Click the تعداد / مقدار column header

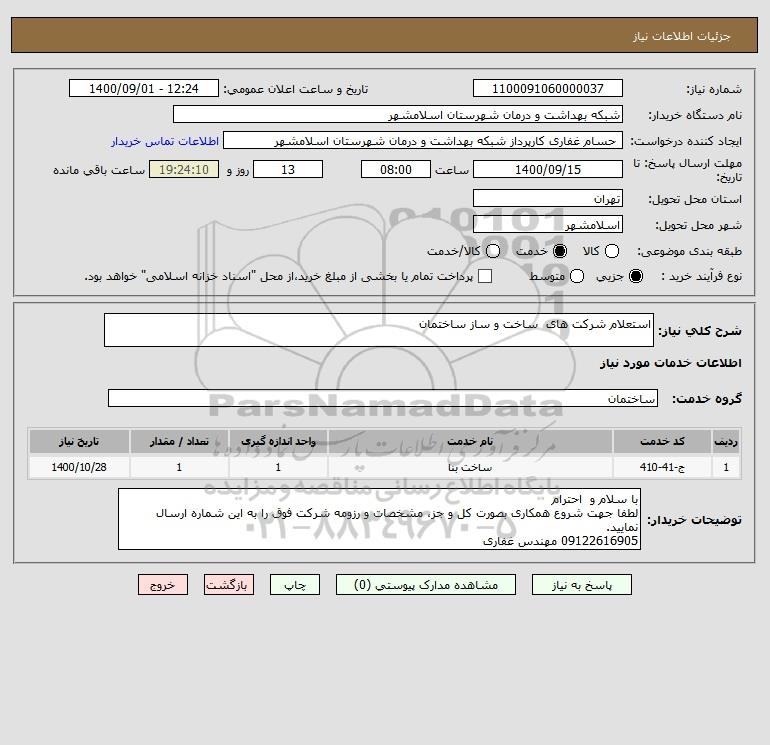[x=179, y=441]
